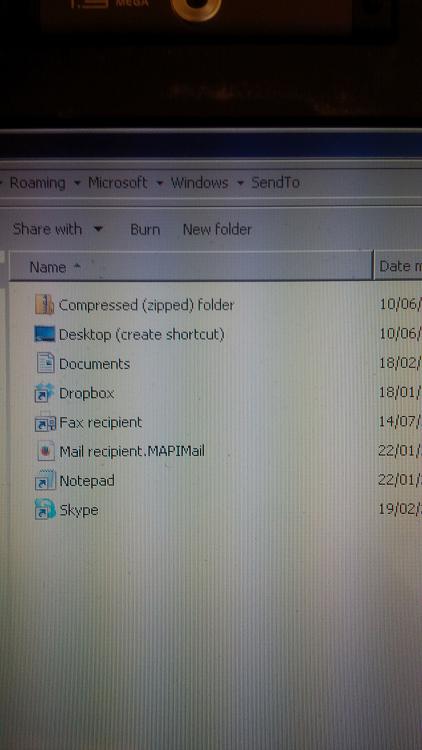The image size is (422, 750).
Task: Select the Dropbox date modified entry
Action: (x=400, y=393)
